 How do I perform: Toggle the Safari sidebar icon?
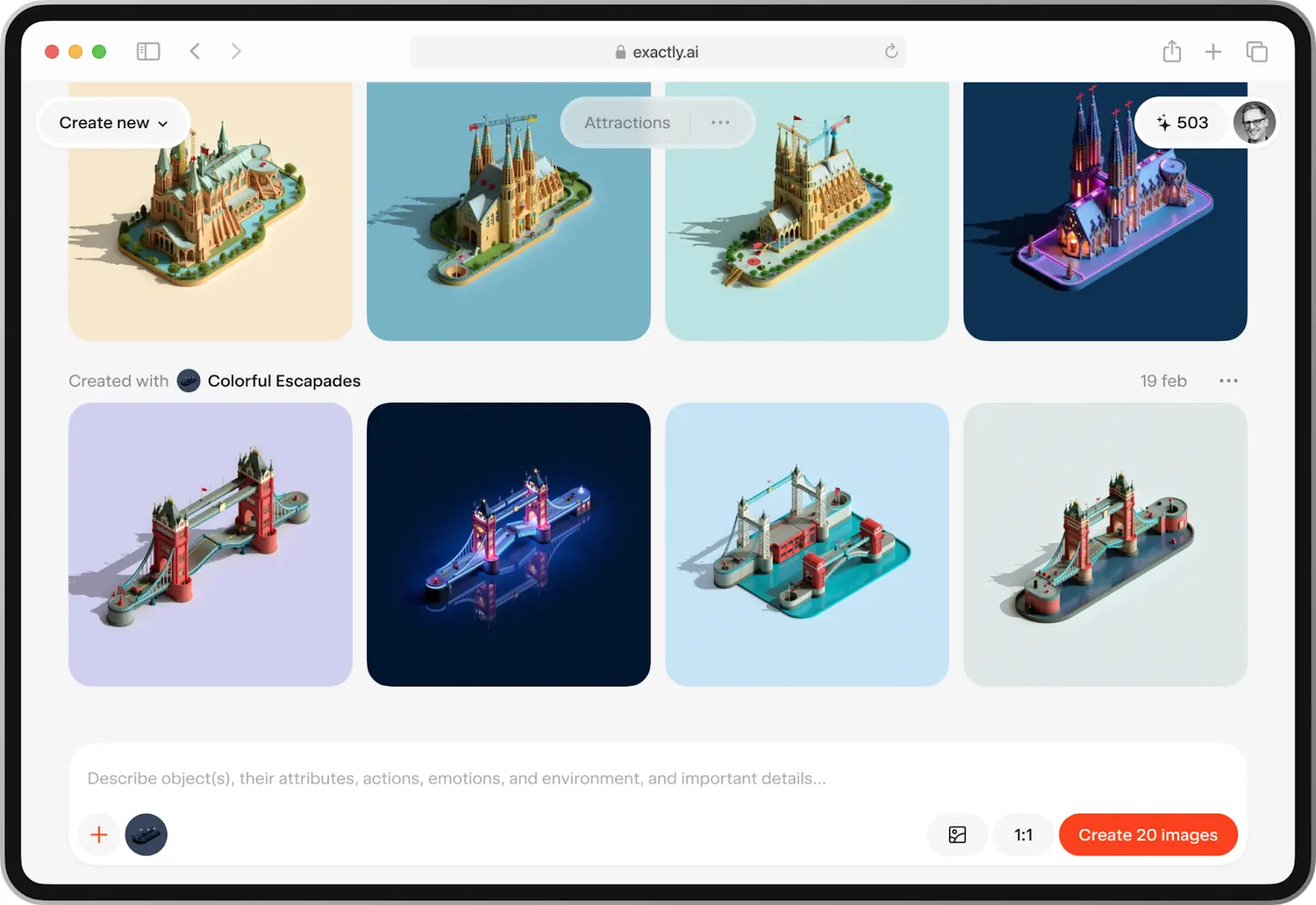[148, 51]
